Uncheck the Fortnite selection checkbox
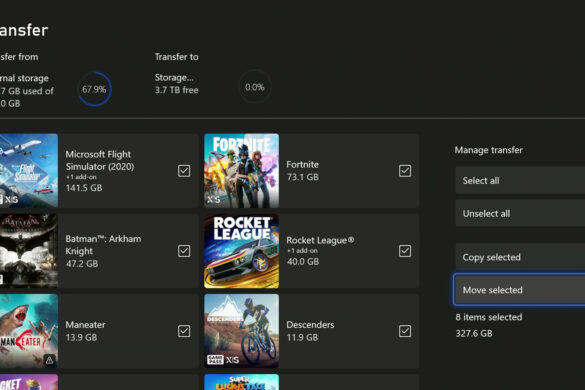585x390 pixels. tap(405, 171)
